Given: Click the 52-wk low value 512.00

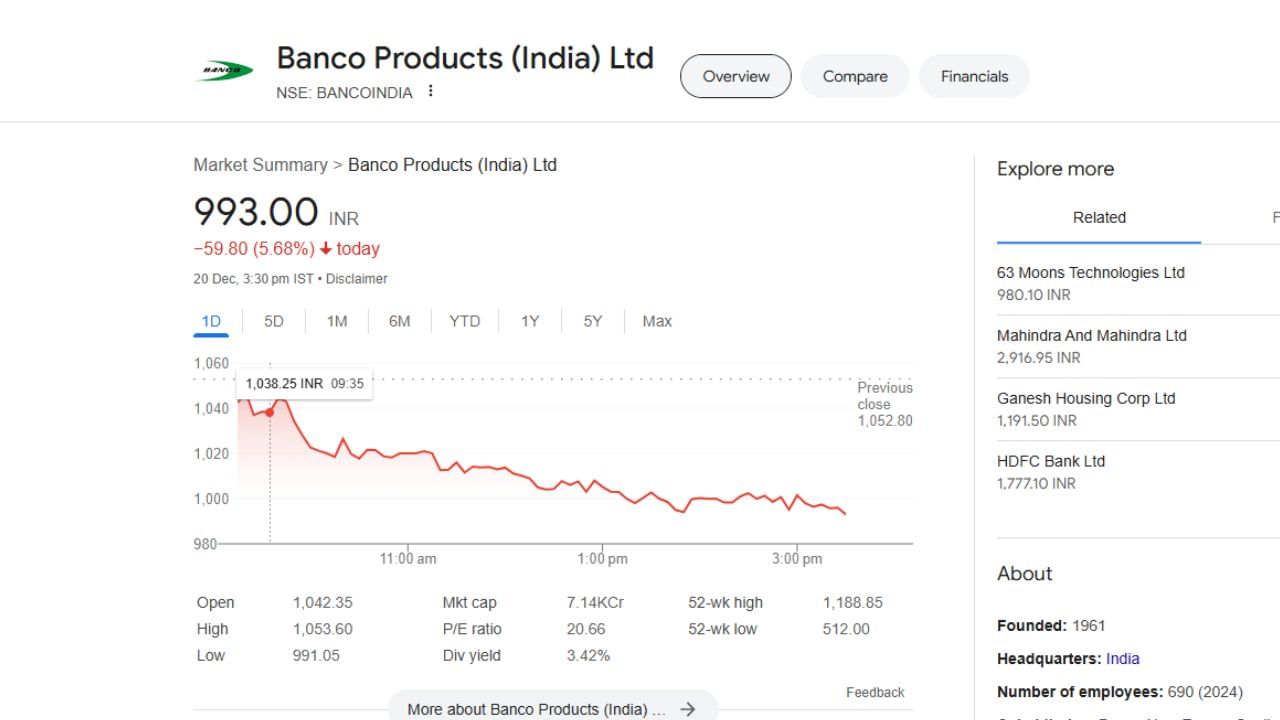Looking at the screenshot, I should [x=846, y=629].
